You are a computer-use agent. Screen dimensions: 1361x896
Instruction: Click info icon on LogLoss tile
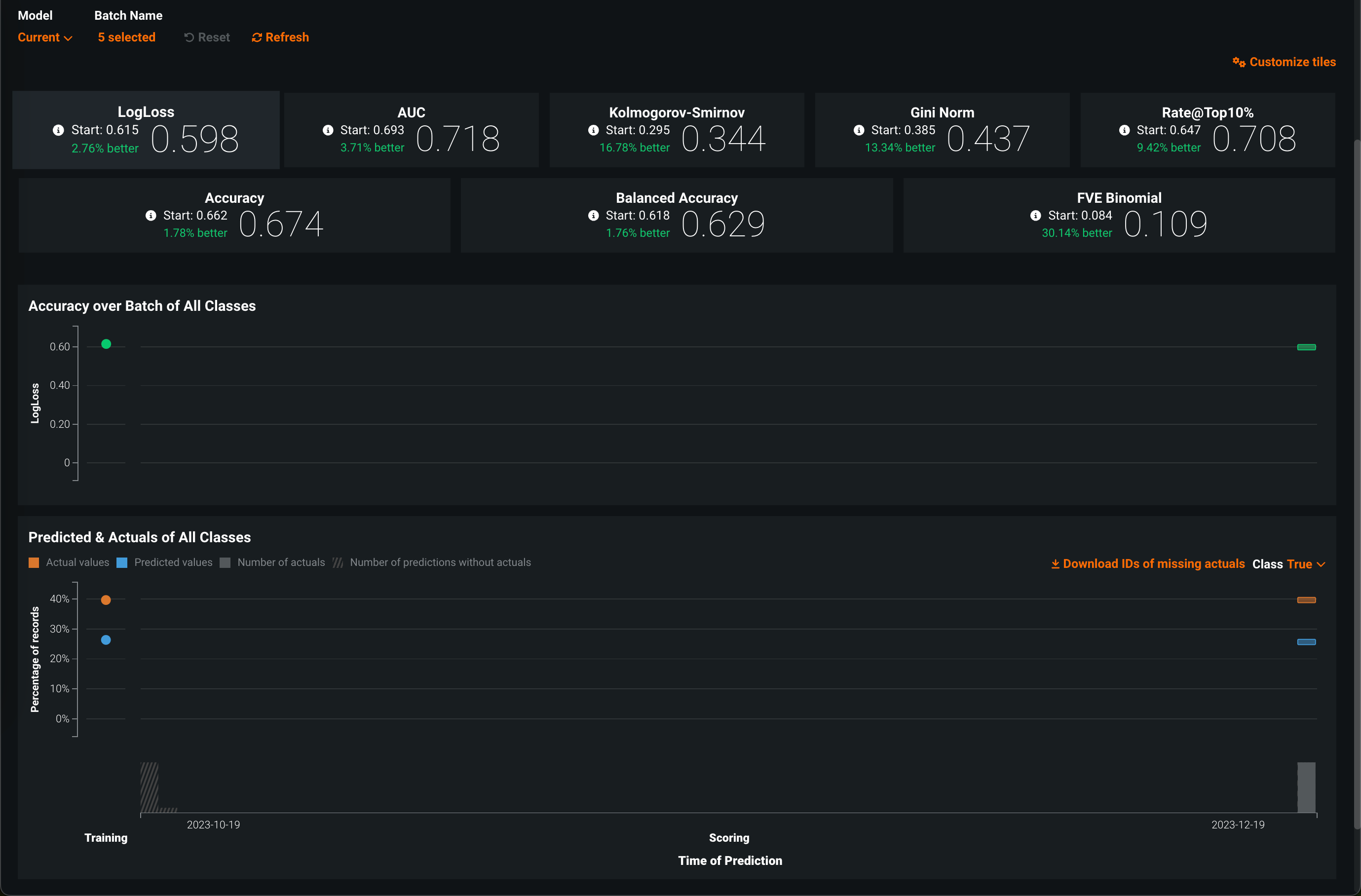click(58, 130)
